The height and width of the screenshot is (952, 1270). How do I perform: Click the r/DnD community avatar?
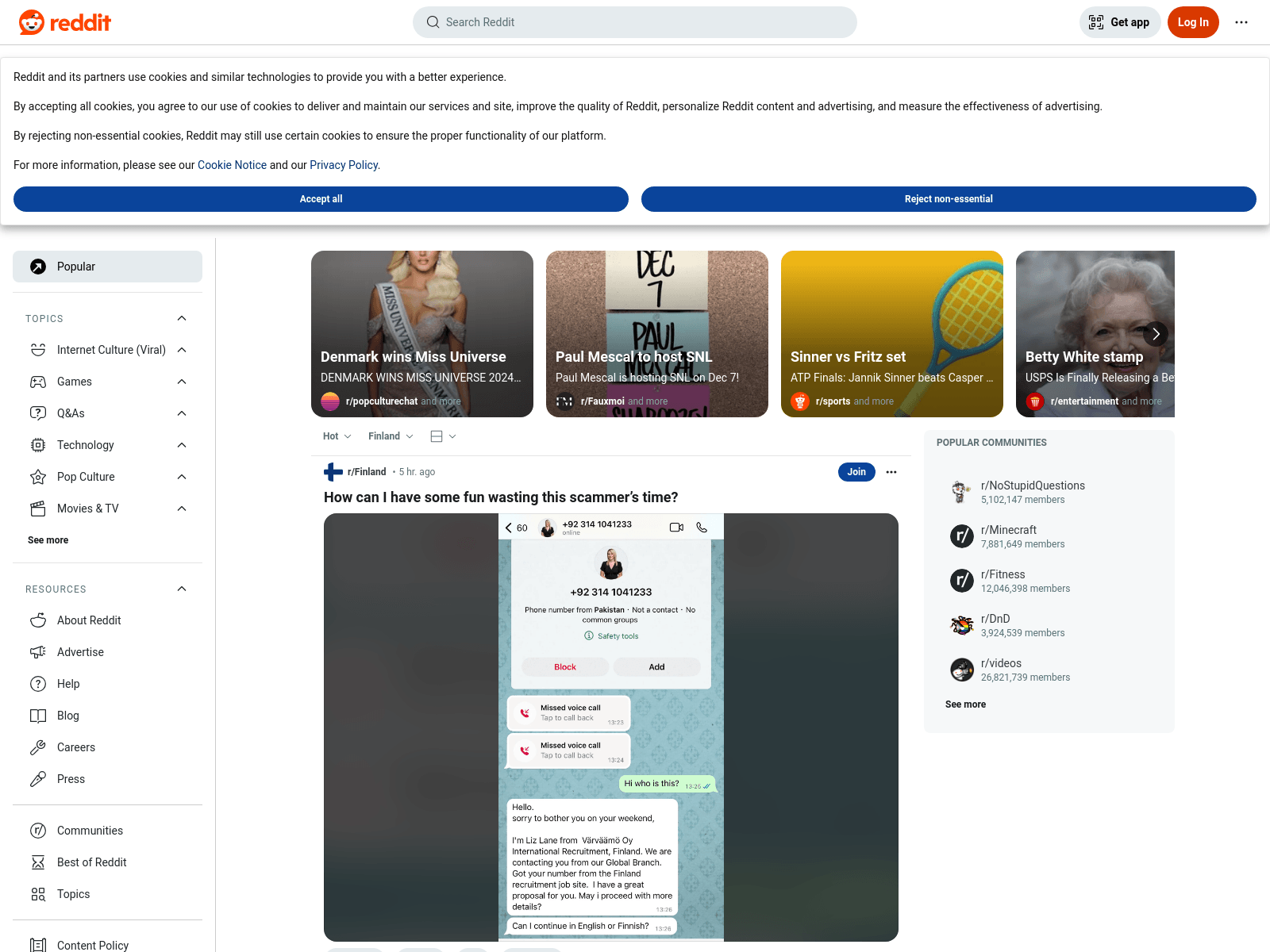click(962, 625)
